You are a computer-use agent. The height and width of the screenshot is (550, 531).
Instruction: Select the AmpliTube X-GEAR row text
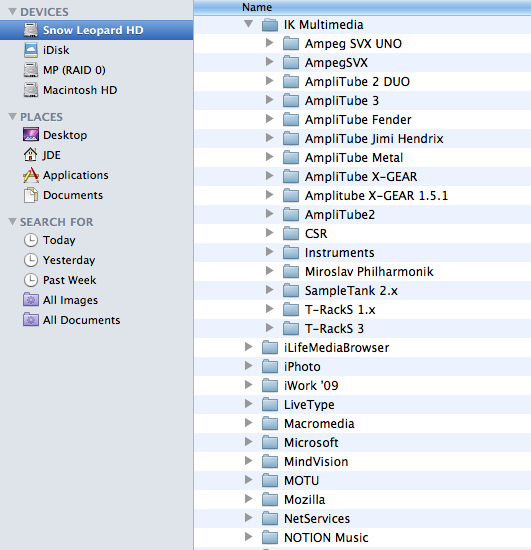click(x=361, y=177)
